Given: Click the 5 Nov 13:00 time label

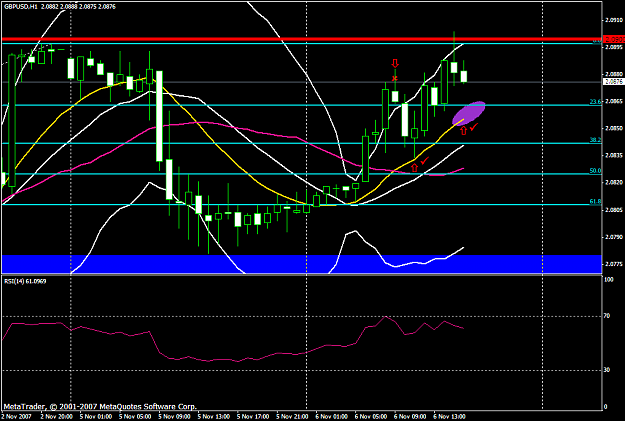Looking at the screenshot, I should pyautogui.click(x=214, y=417).
